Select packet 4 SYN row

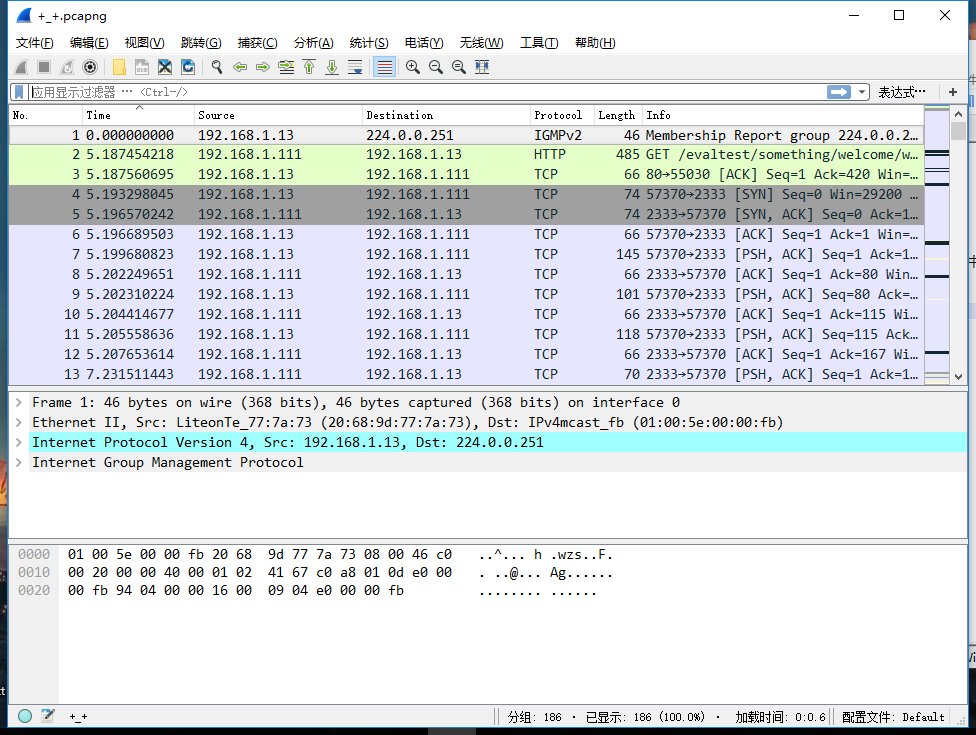coord(466,194)
